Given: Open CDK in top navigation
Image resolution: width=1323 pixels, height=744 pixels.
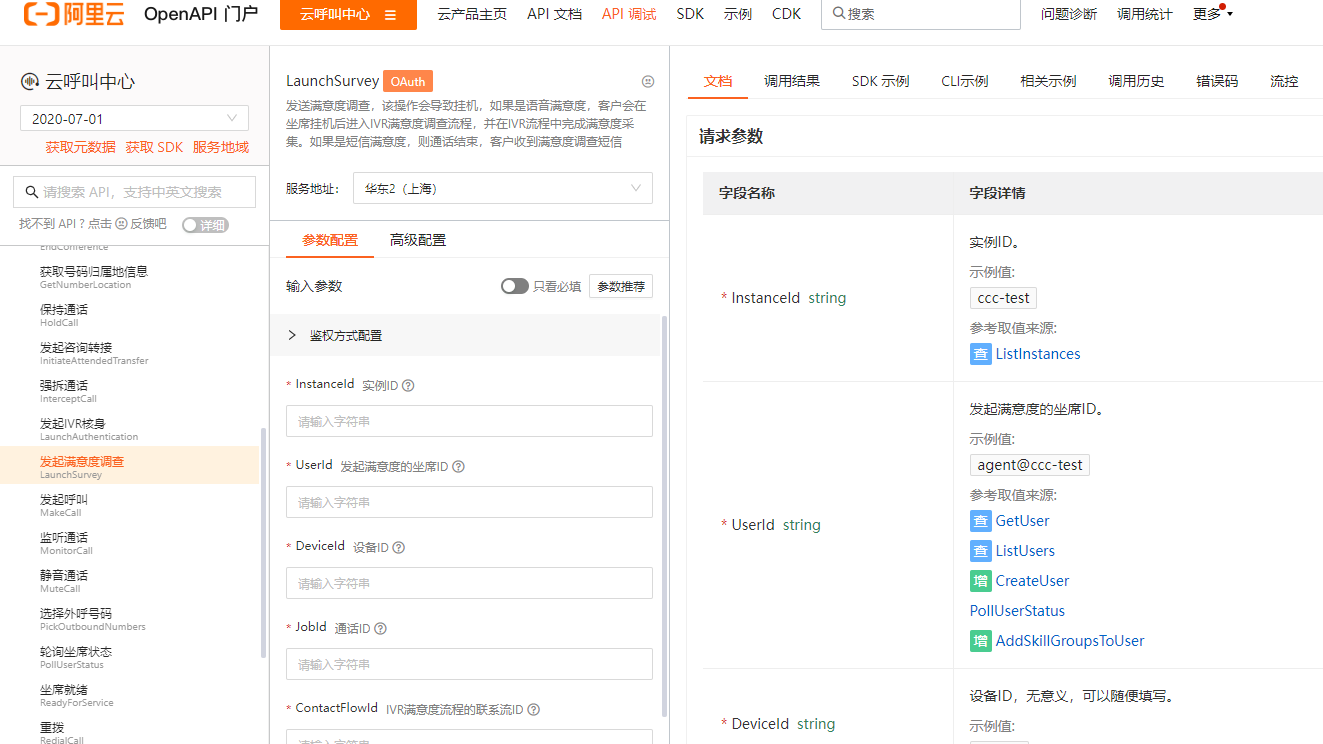Looking at the screenshot, I should 786,14.
